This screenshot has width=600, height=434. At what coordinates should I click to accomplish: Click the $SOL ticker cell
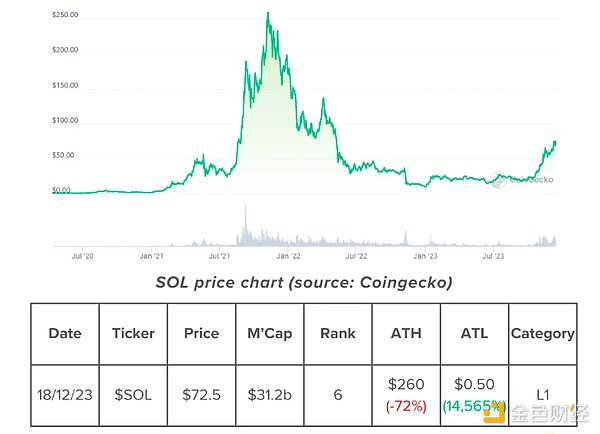click(132, 395)
